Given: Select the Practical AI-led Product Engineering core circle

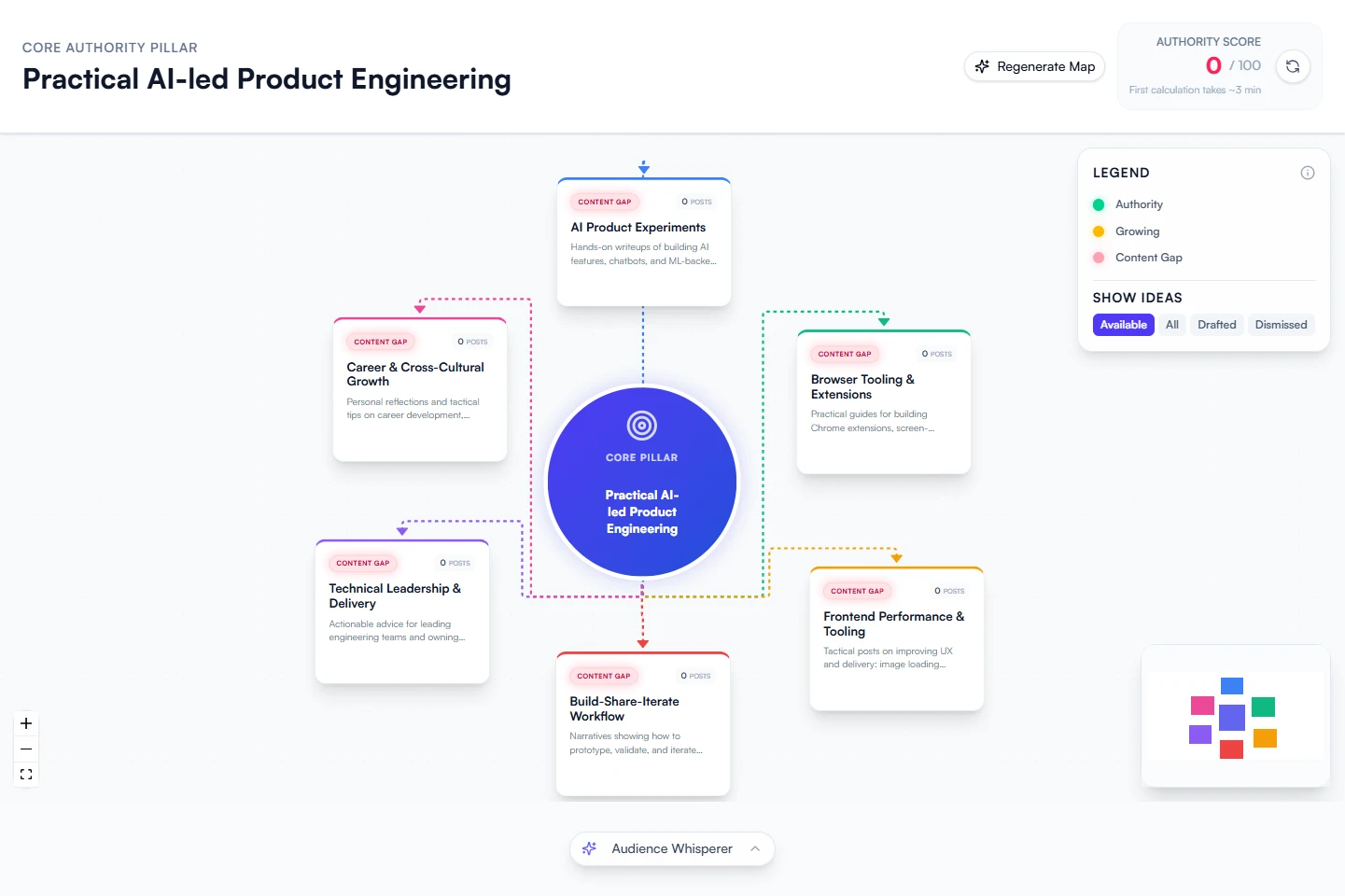Looking at the screenshot, I should click(x=642, y=482).
